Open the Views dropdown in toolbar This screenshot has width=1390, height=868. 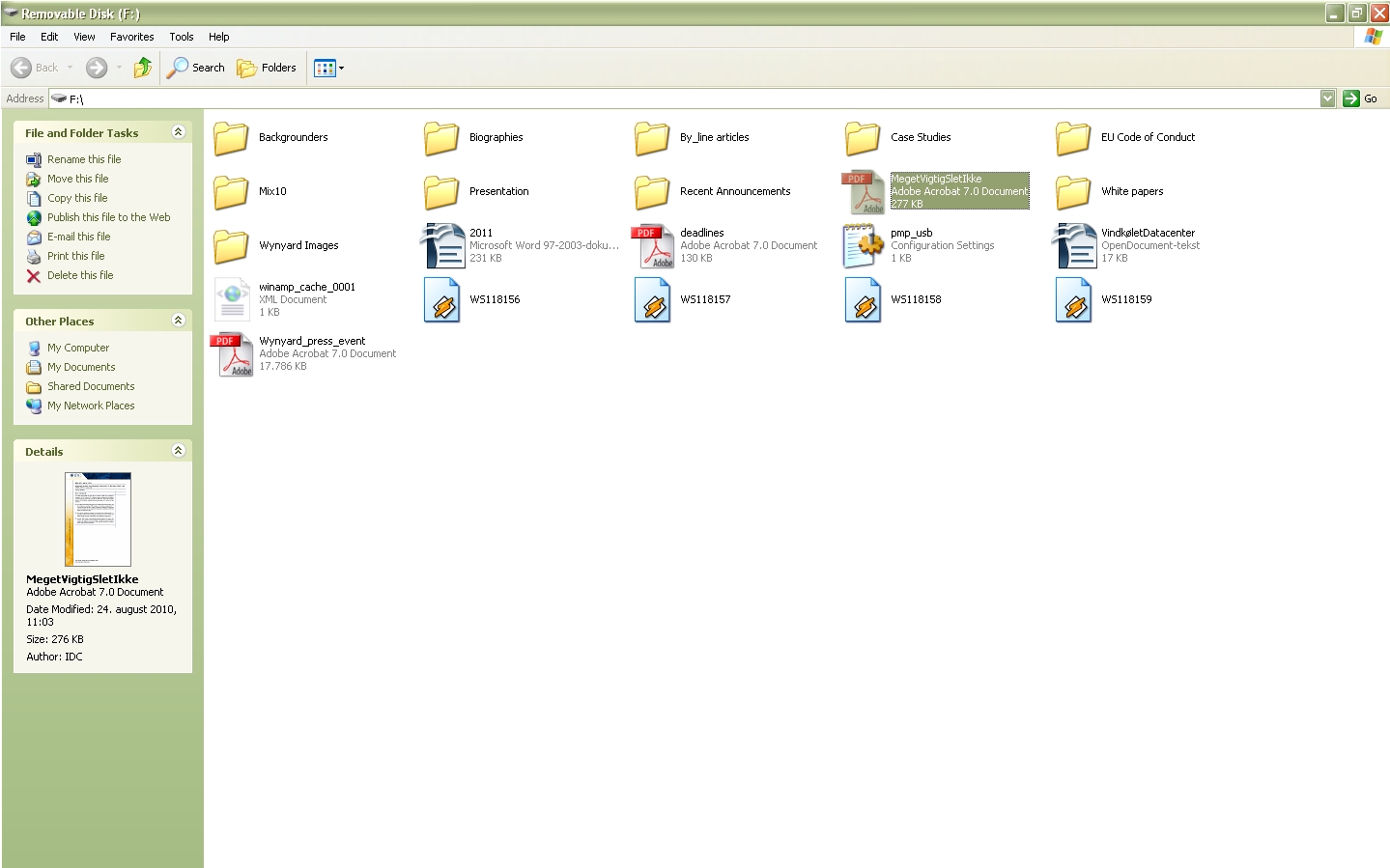tap(329, 68)
